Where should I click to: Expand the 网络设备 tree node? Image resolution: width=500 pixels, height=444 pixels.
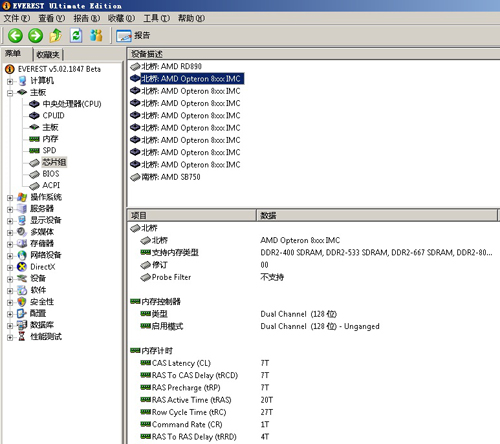tap(10, 256)
